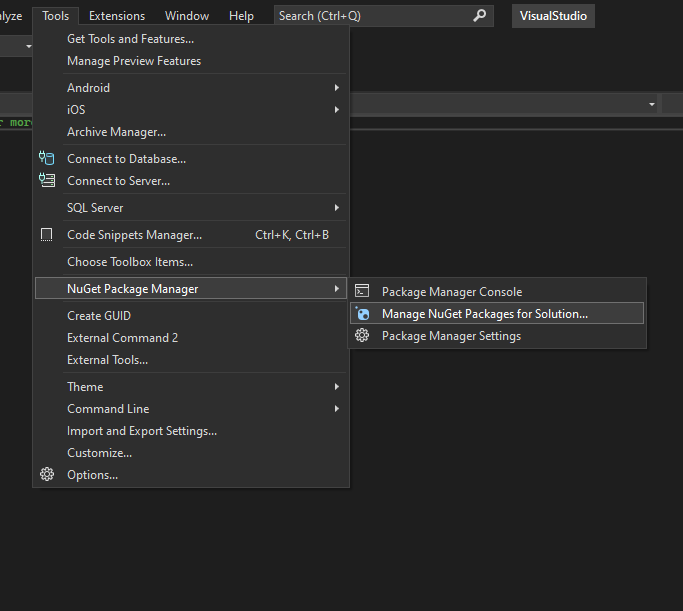Open the dropdown arrow at right of editor bar
This screenshot has height=611, width=683.
coord(652,105)
